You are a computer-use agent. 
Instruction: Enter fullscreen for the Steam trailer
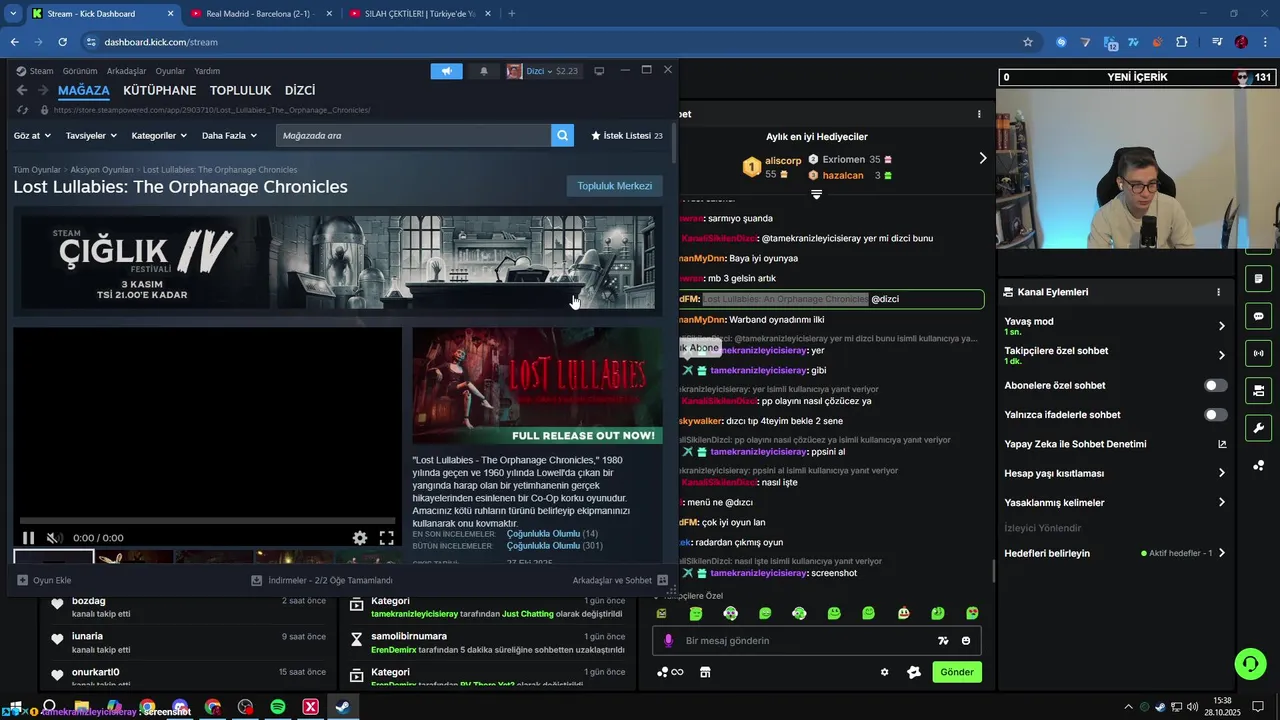pos(386,538)
